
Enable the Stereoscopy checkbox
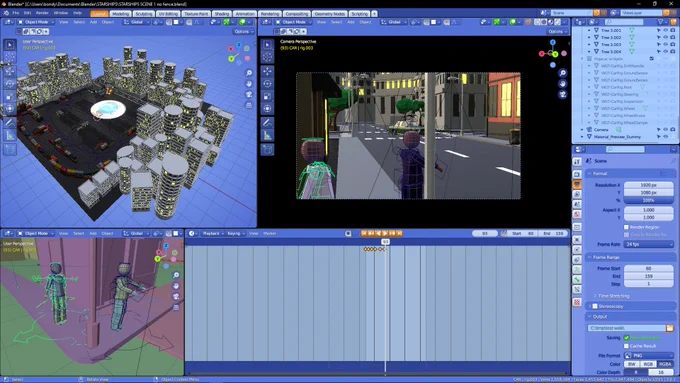click(595, 306)
